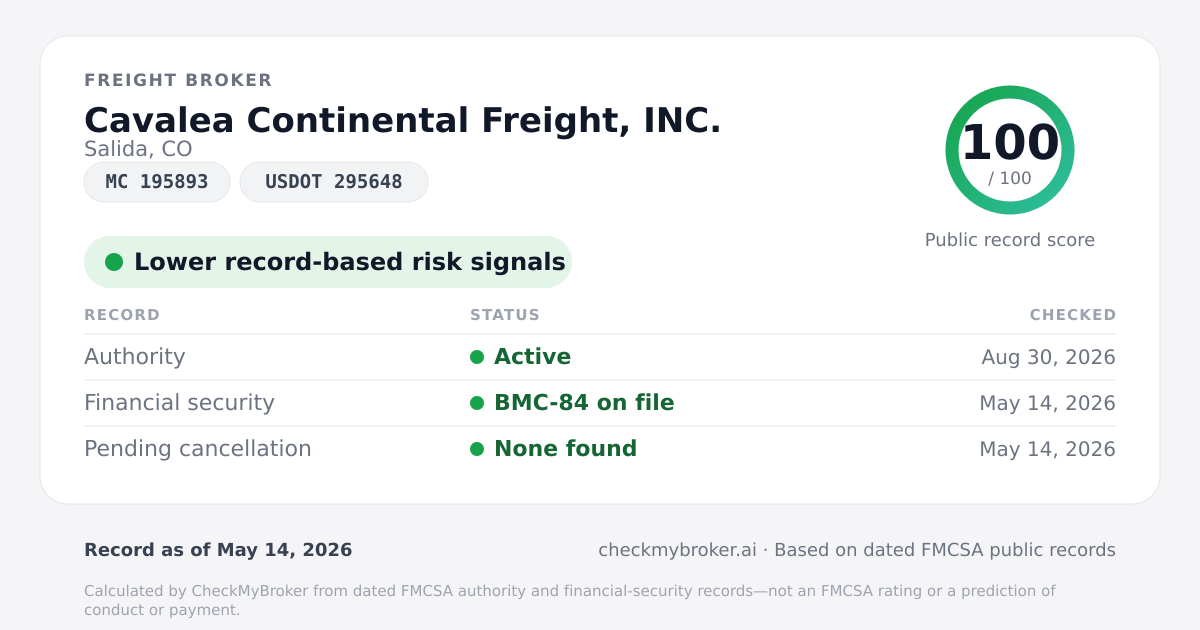Click the Record as of May 14, 2026 text
The height and width of the screenshot is (630, 1200).
(218, 550)
